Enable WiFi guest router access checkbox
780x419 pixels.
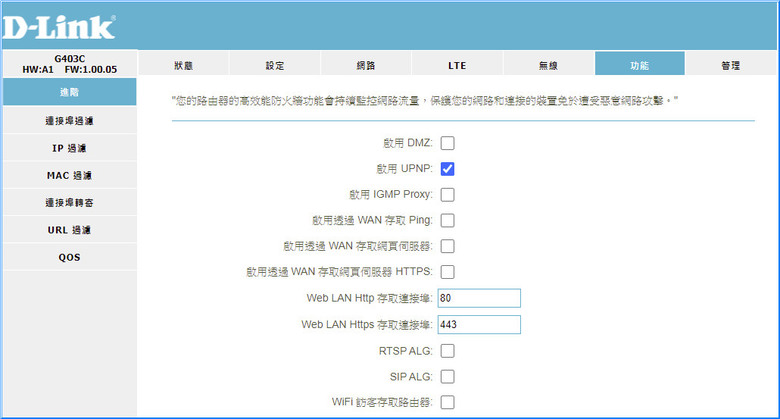coord(447,403)
